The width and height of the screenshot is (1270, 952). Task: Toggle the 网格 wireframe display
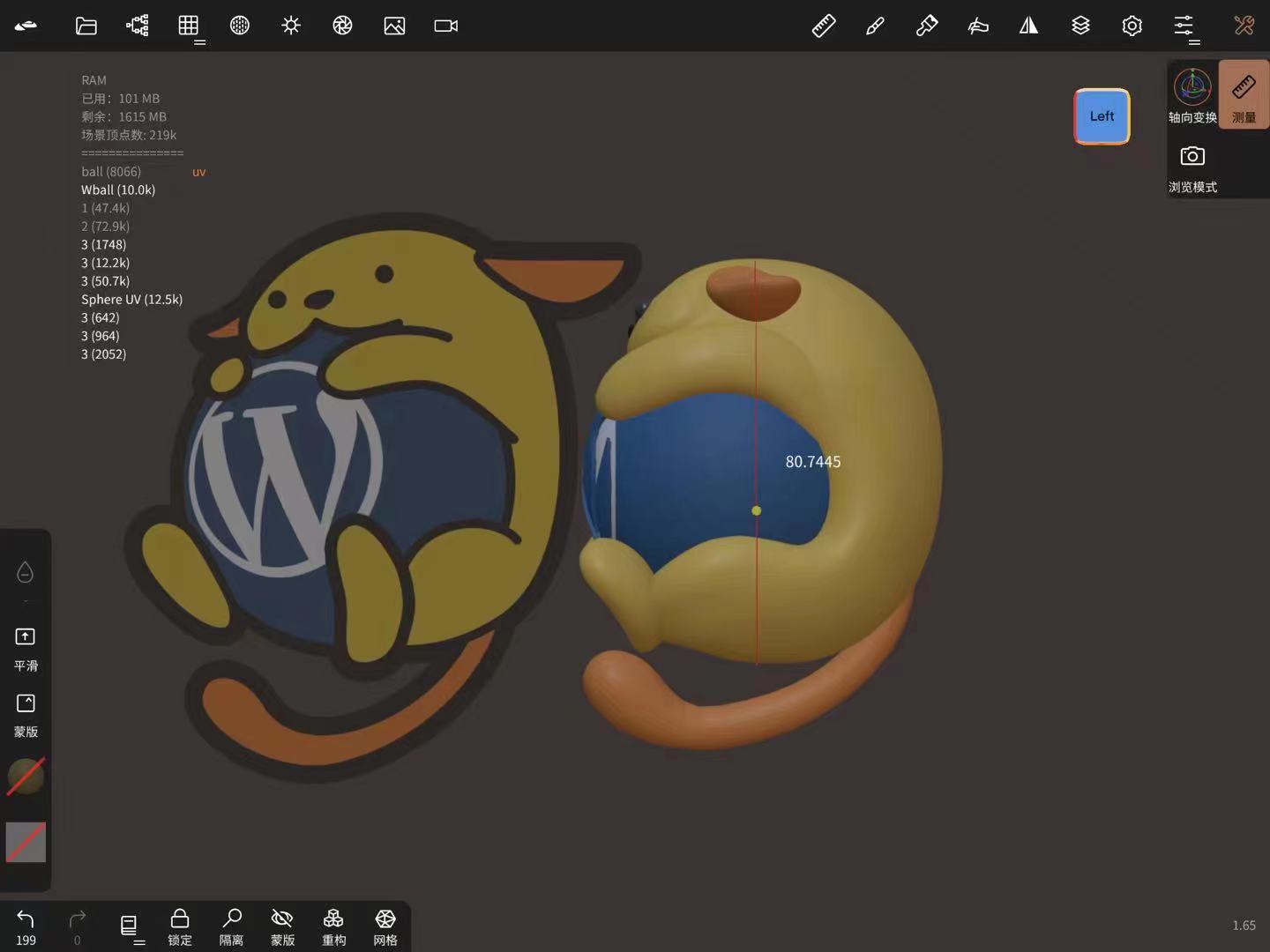click(x=385, y=926)
